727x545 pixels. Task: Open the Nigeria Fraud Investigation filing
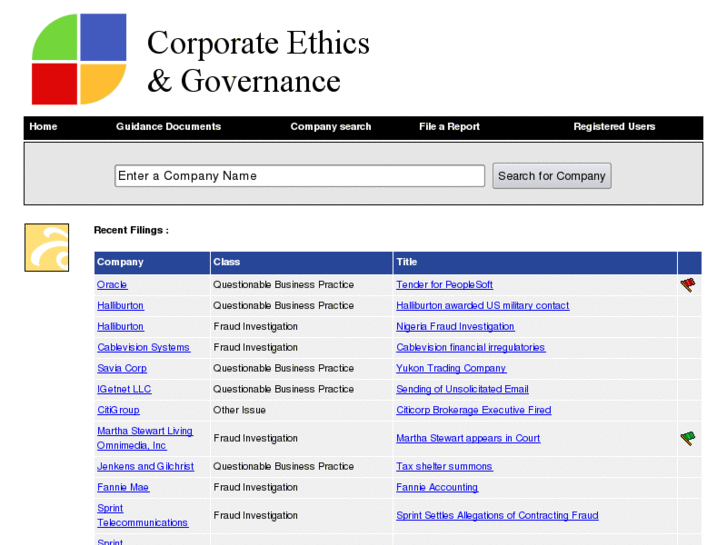tap(455, 327)
